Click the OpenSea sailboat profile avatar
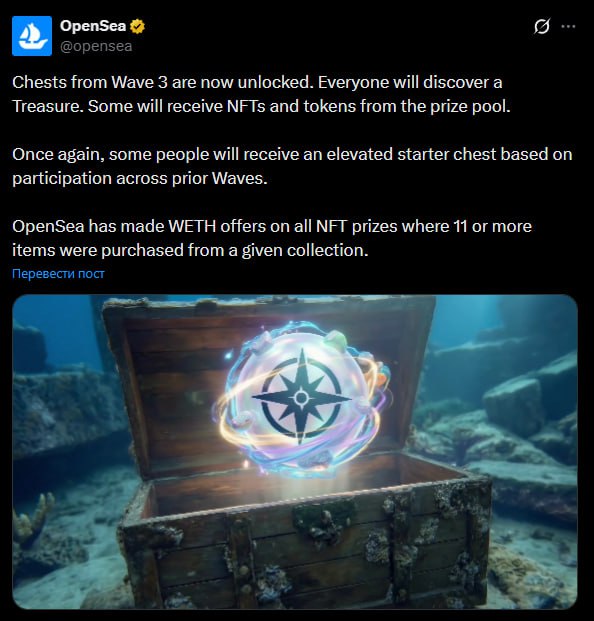Image resolution: width=594 pixels, height=621 pixels. (32, 36)
